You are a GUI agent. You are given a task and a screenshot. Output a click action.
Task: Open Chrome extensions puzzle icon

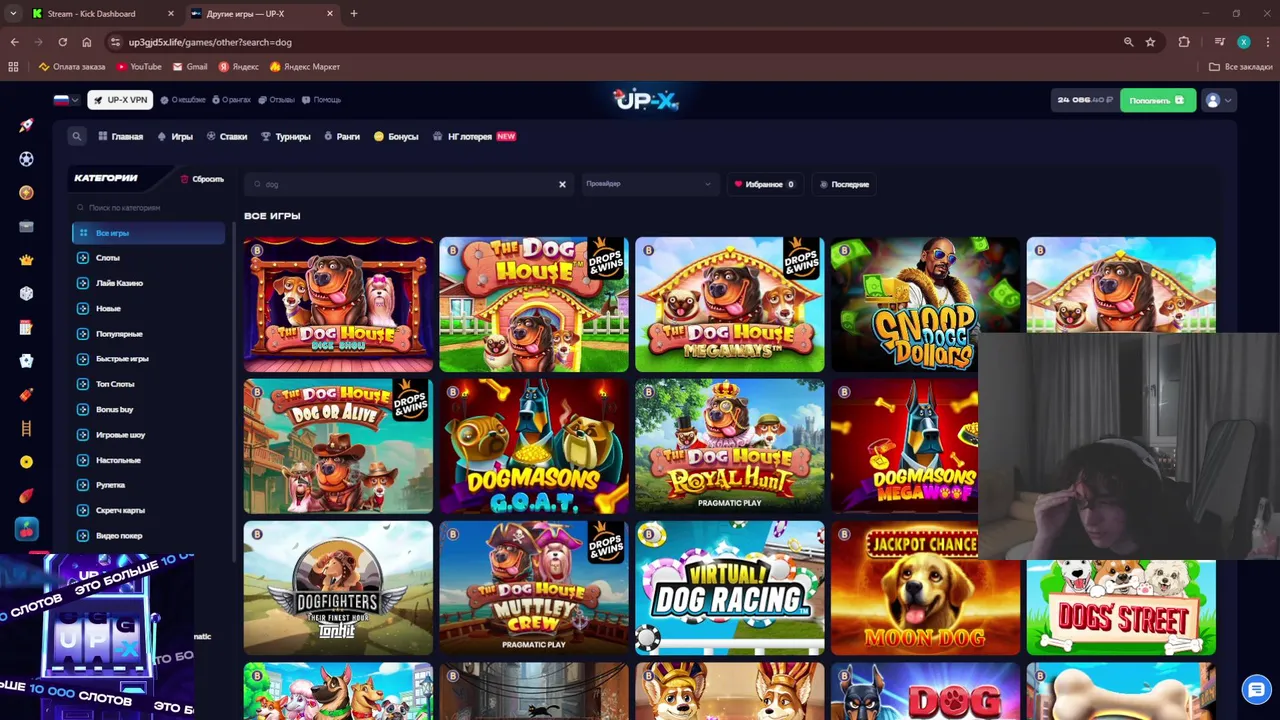point(1184,42)
